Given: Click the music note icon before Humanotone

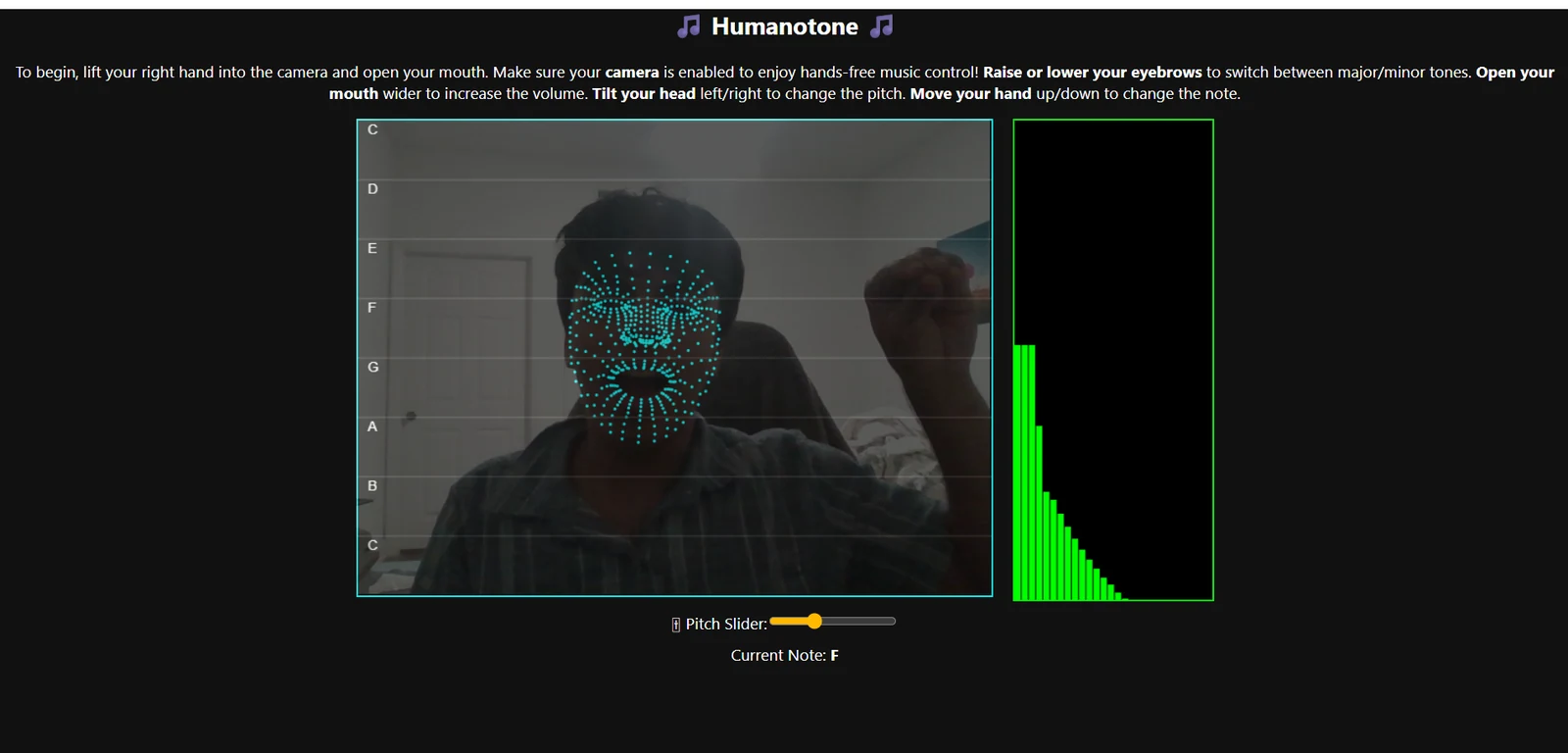Looking at the screenshot, I should [x=689, y=26].
